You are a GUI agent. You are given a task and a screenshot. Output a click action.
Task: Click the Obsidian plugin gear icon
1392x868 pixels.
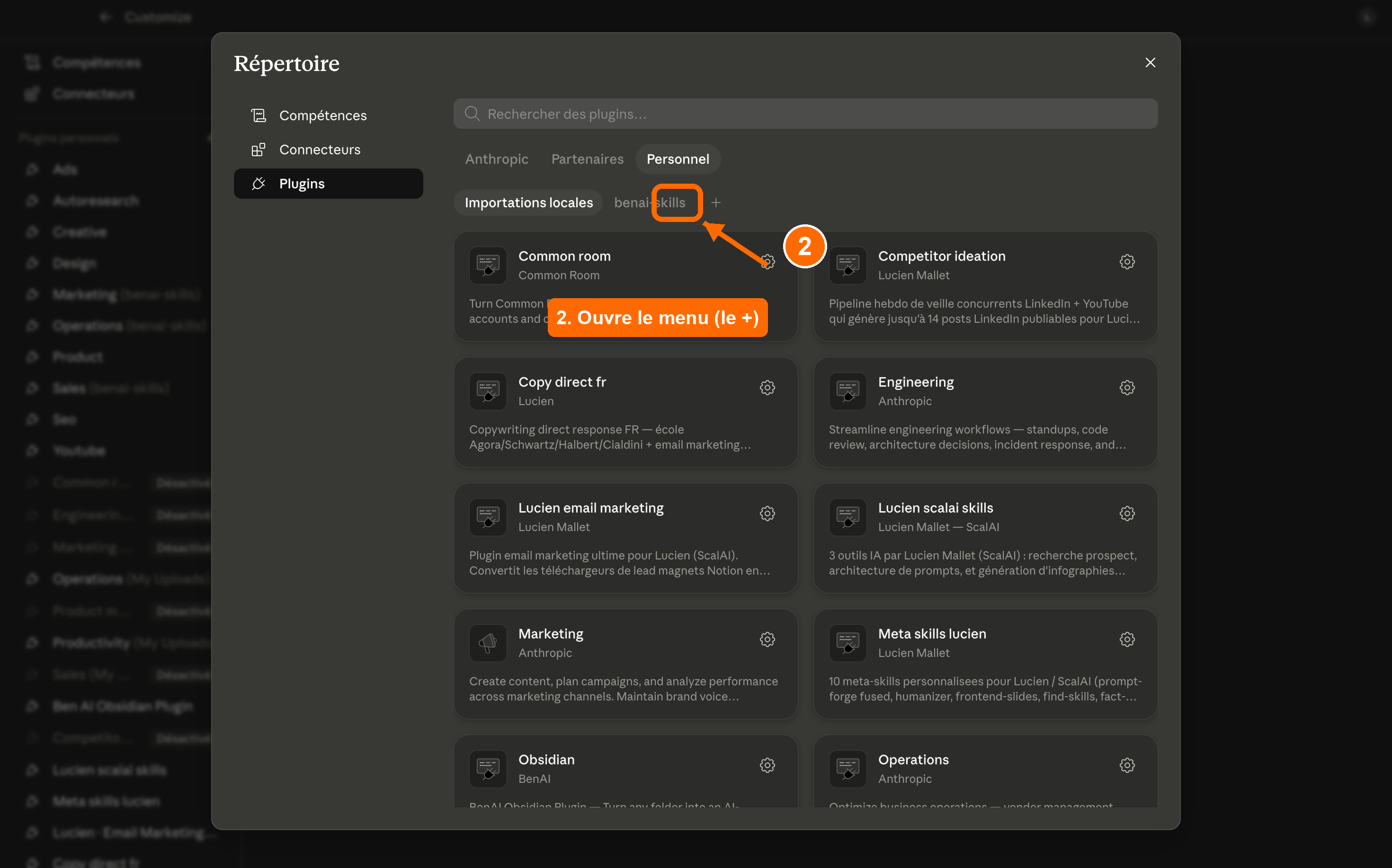[x=767, y=765]
